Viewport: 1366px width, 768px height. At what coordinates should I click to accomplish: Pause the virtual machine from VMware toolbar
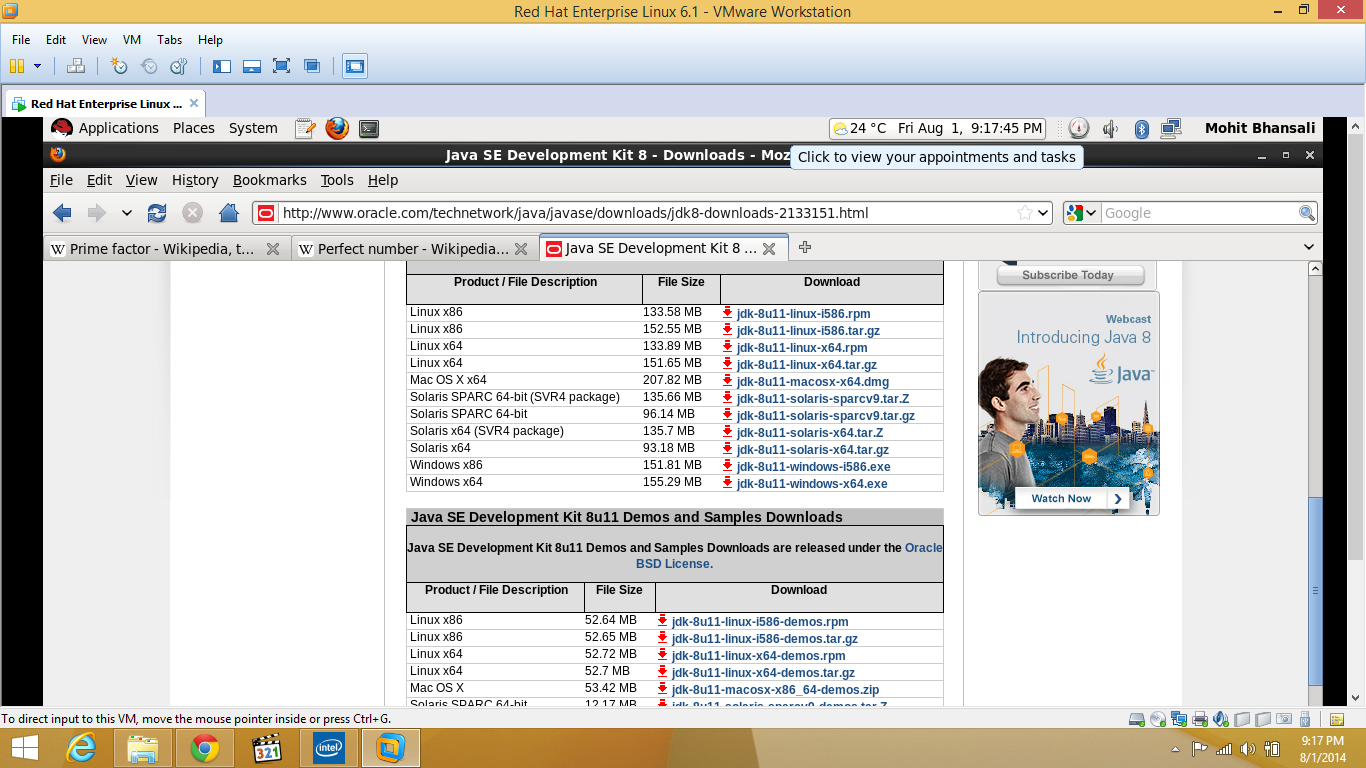click(x=16, y=66)
